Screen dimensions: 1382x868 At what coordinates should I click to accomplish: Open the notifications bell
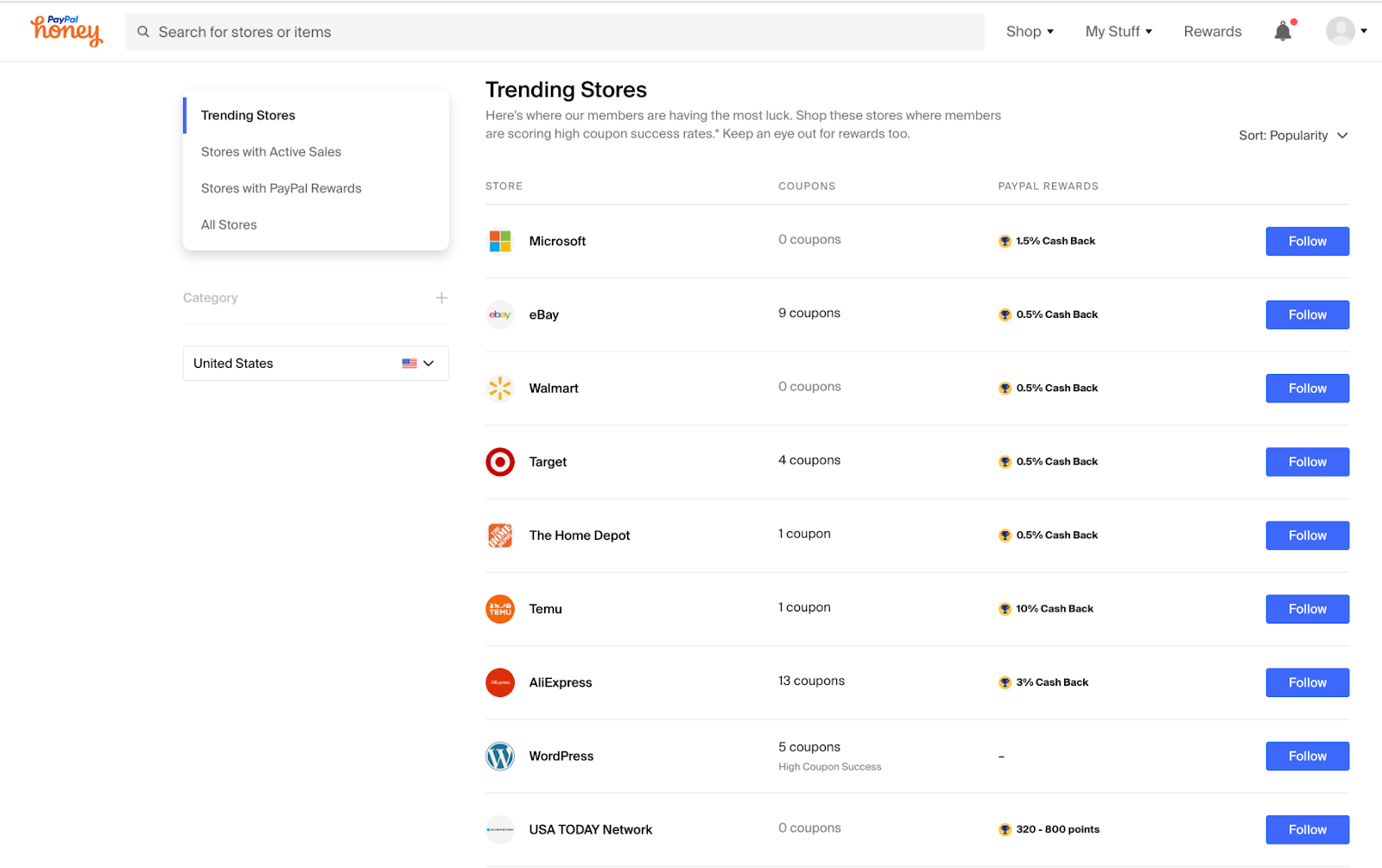(1283, 32)
